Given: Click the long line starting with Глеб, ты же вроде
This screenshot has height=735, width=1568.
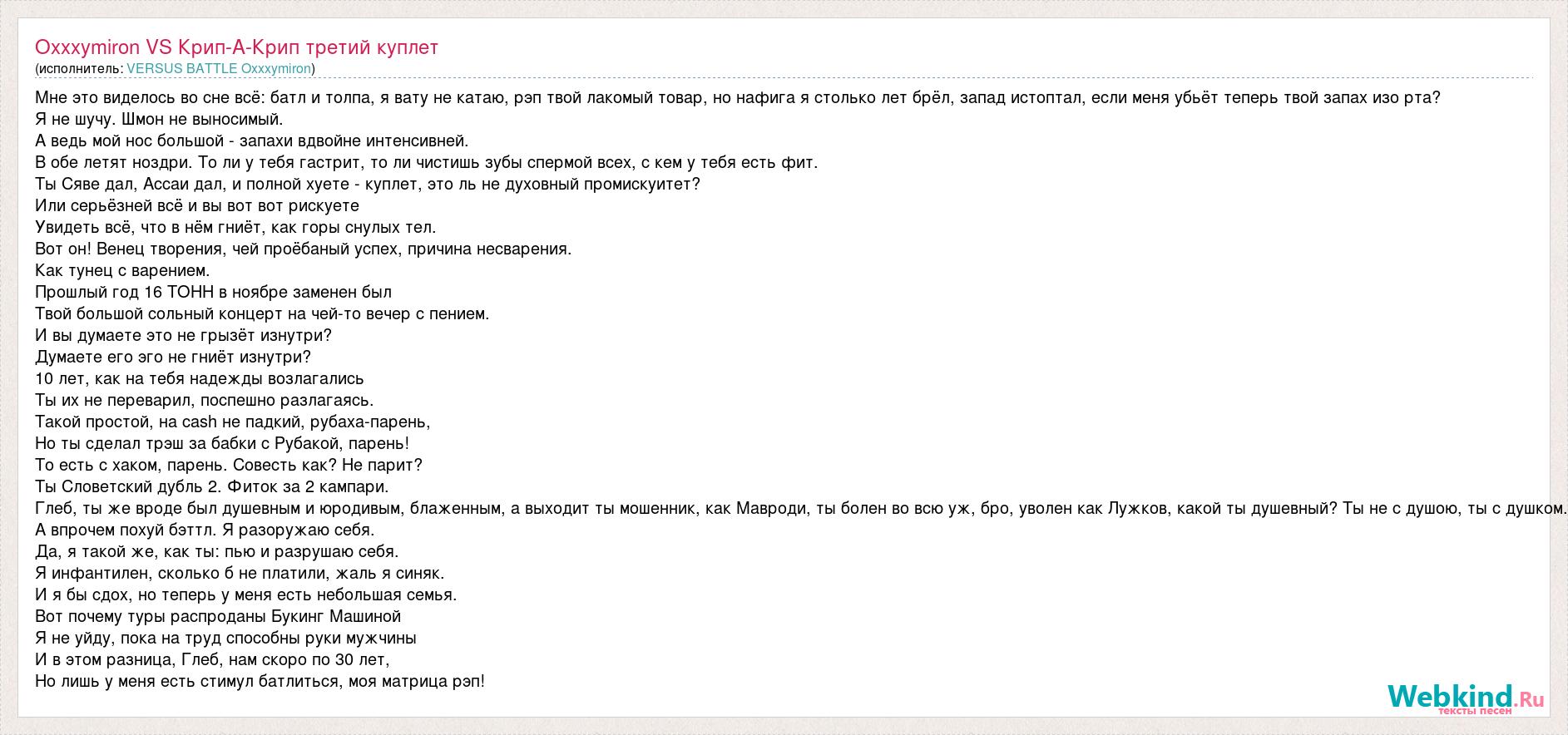Looking at the screenshot, I should click(801, 508).
